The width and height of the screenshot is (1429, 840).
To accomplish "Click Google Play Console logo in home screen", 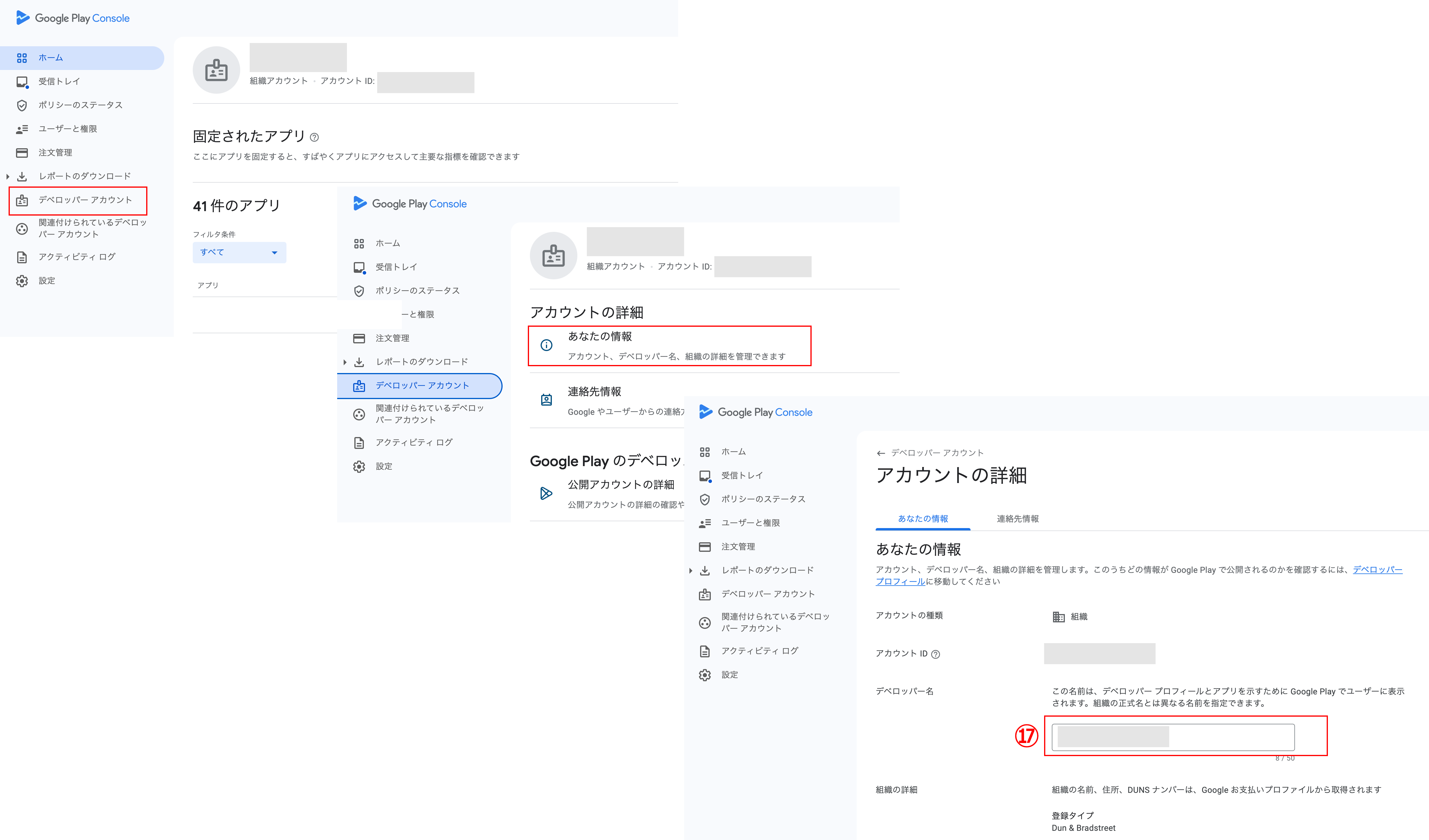I will pos(73,18).
